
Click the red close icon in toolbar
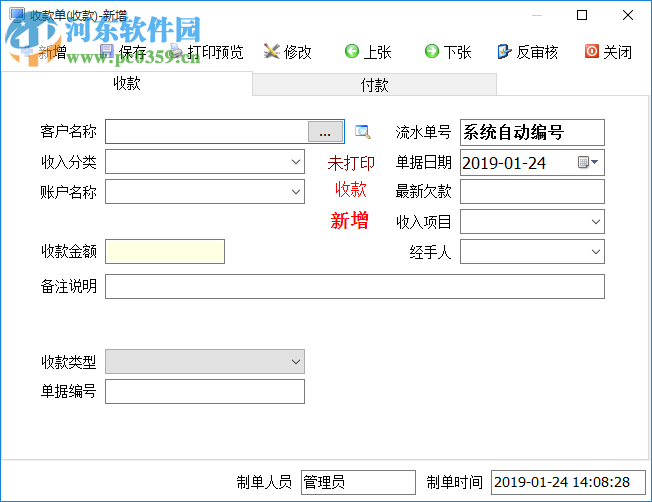click(592, 52)
